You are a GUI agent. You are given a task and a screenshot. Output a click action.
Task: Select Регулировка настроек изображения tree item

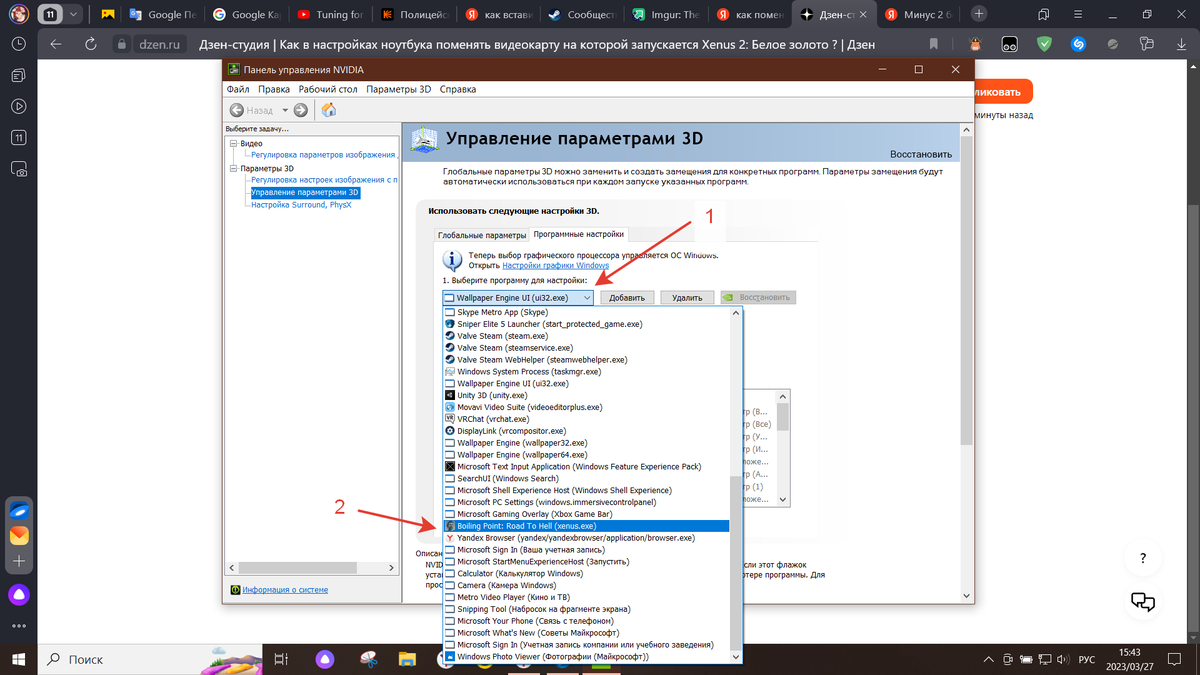coord(324,180)
